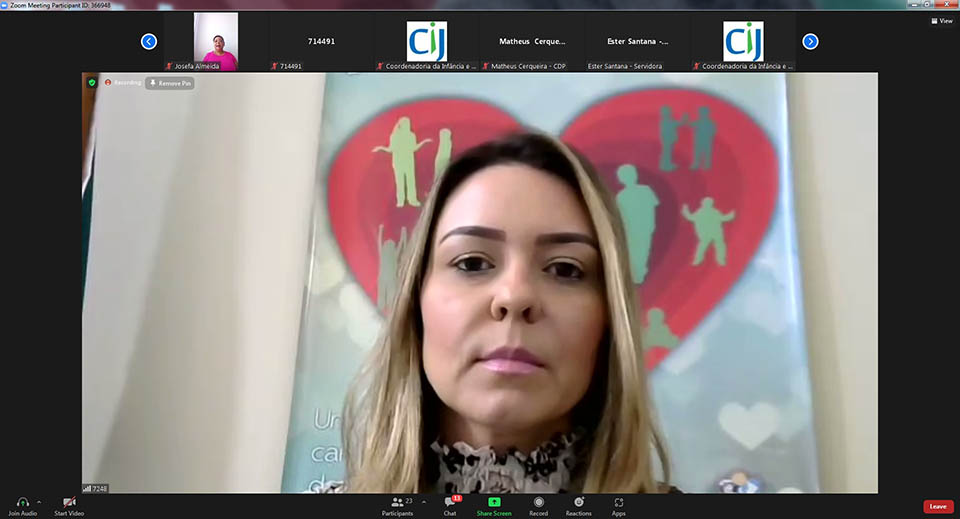The height and width of the screenshot is (519, 960).
Task: Click the green Share Screen icon
Action: [x=494, y=503]
